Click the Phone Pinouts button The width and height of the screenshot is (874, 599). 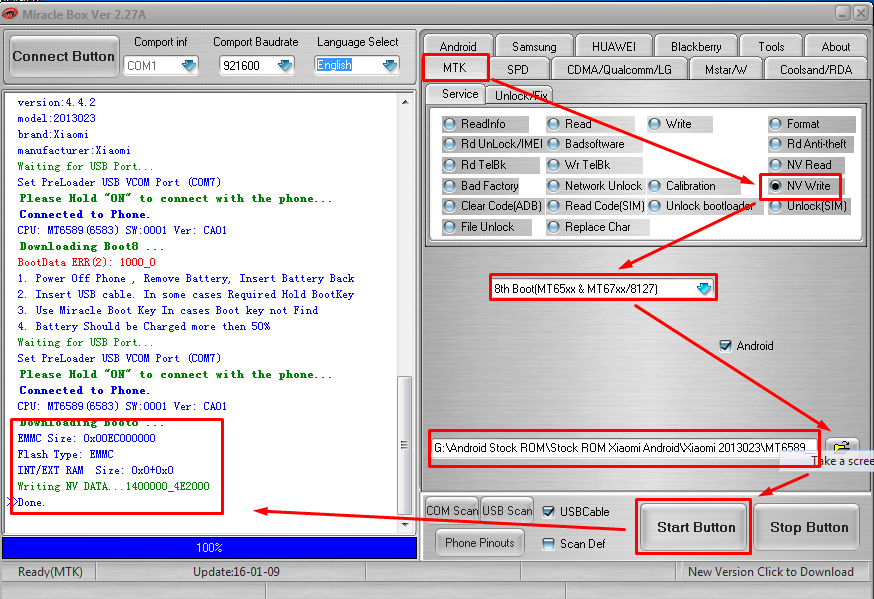pos(479,543)
